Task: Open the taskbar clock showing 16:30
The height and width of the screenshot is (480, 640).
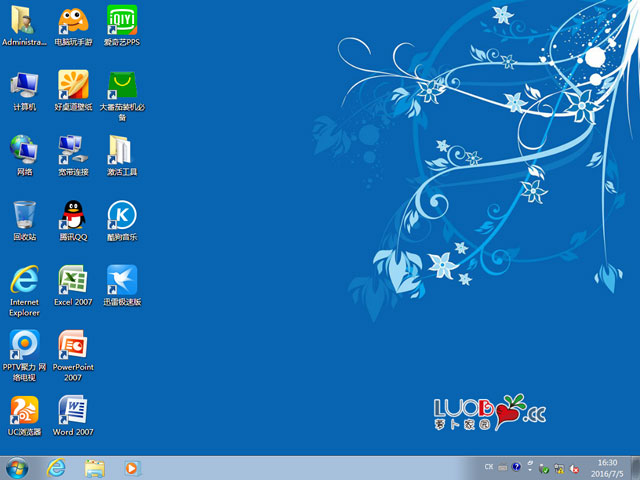Action: (x=607, y=467)
